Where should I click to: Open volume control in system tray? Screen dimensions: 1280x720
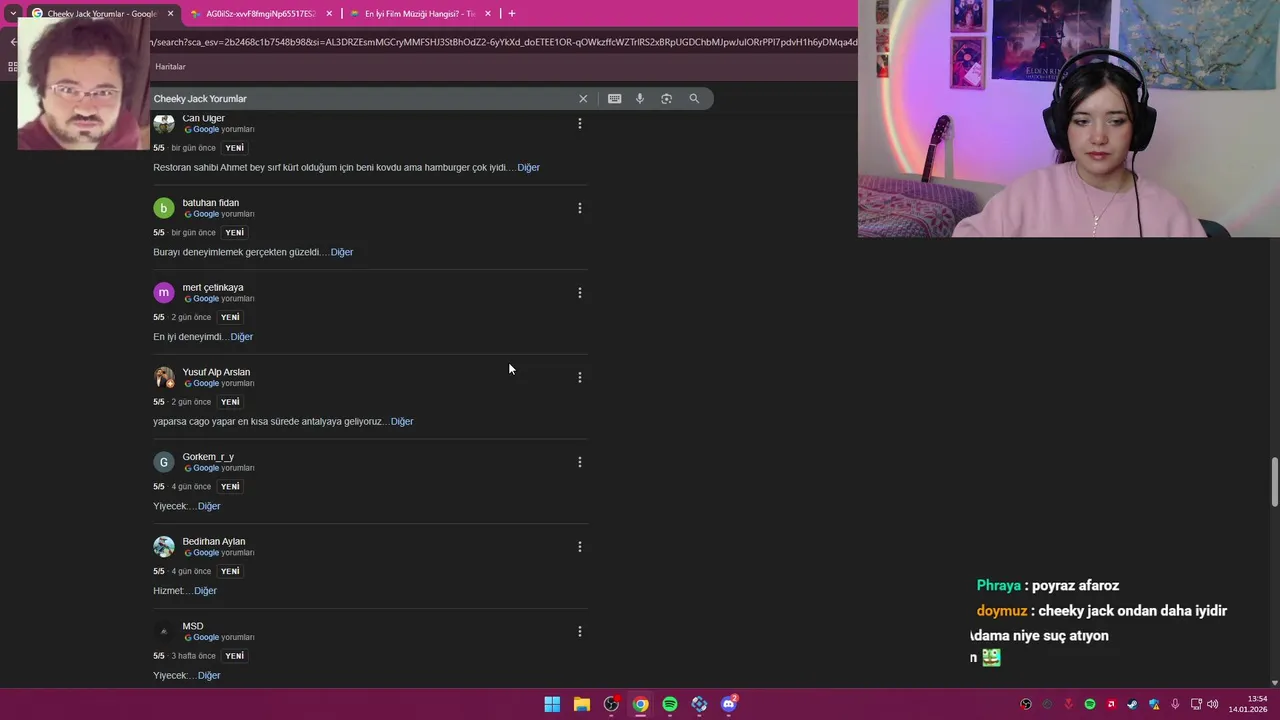coord(1213,704)
